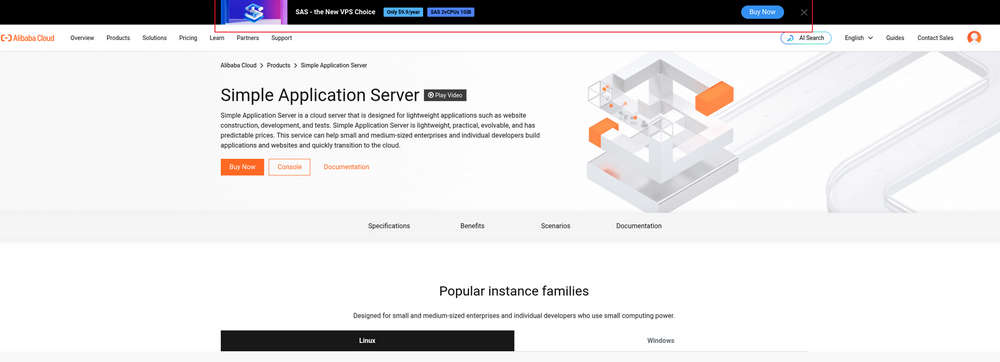Click the Alibaba Cloud logo
This screenshot has height=362, width=1000.
pyautogui.click(x=28, y=38)
